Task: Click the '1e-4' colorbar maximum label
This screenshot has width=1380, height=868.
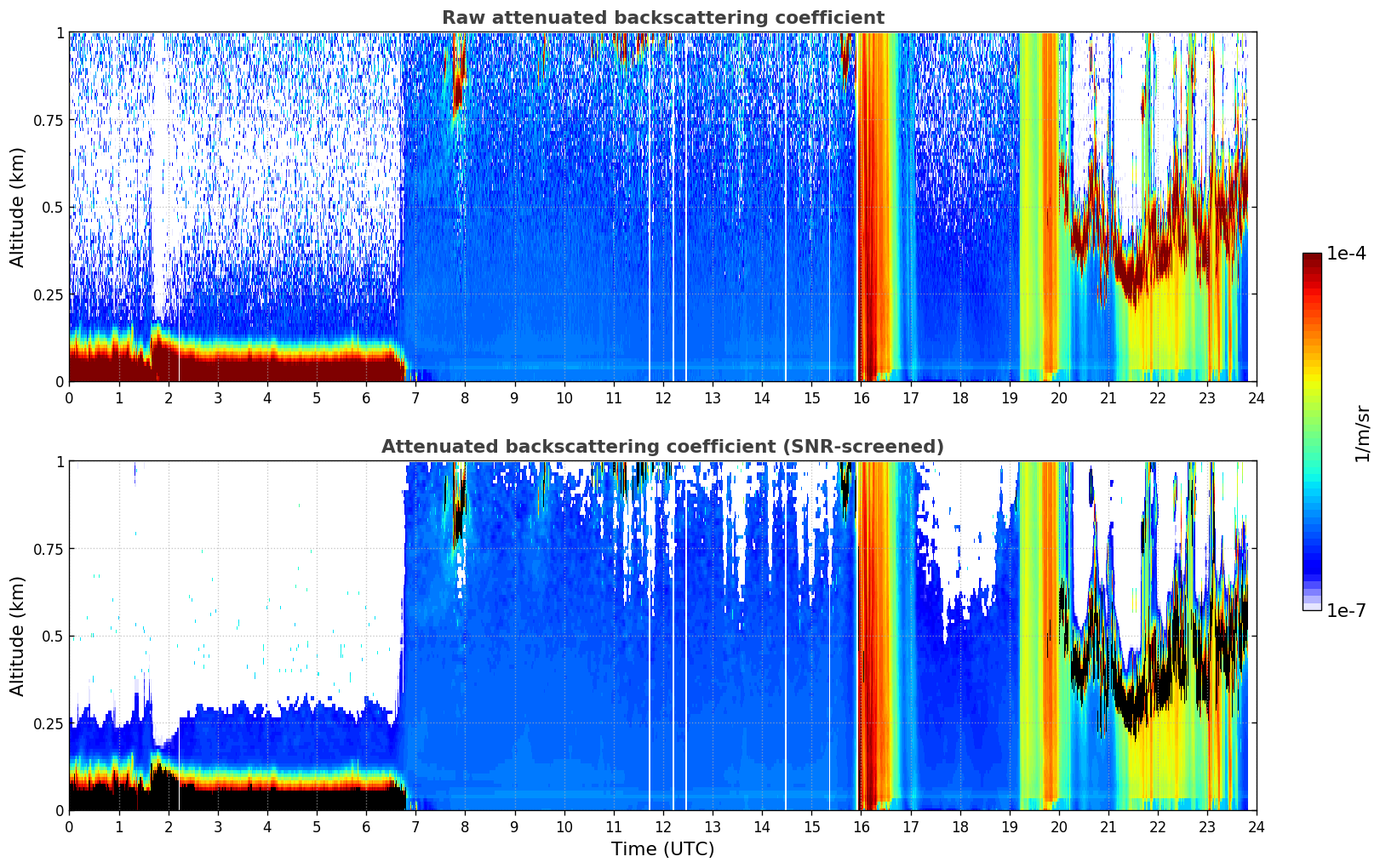Action: pyautogui.click(x=1346, y=254)
